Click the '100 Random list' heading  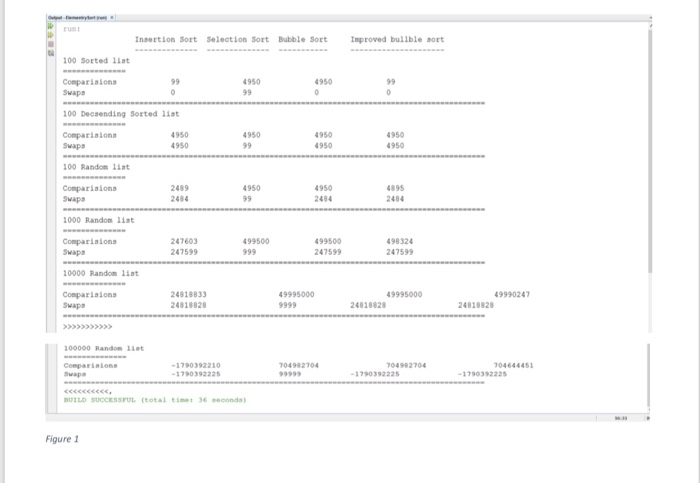point(96,167)
